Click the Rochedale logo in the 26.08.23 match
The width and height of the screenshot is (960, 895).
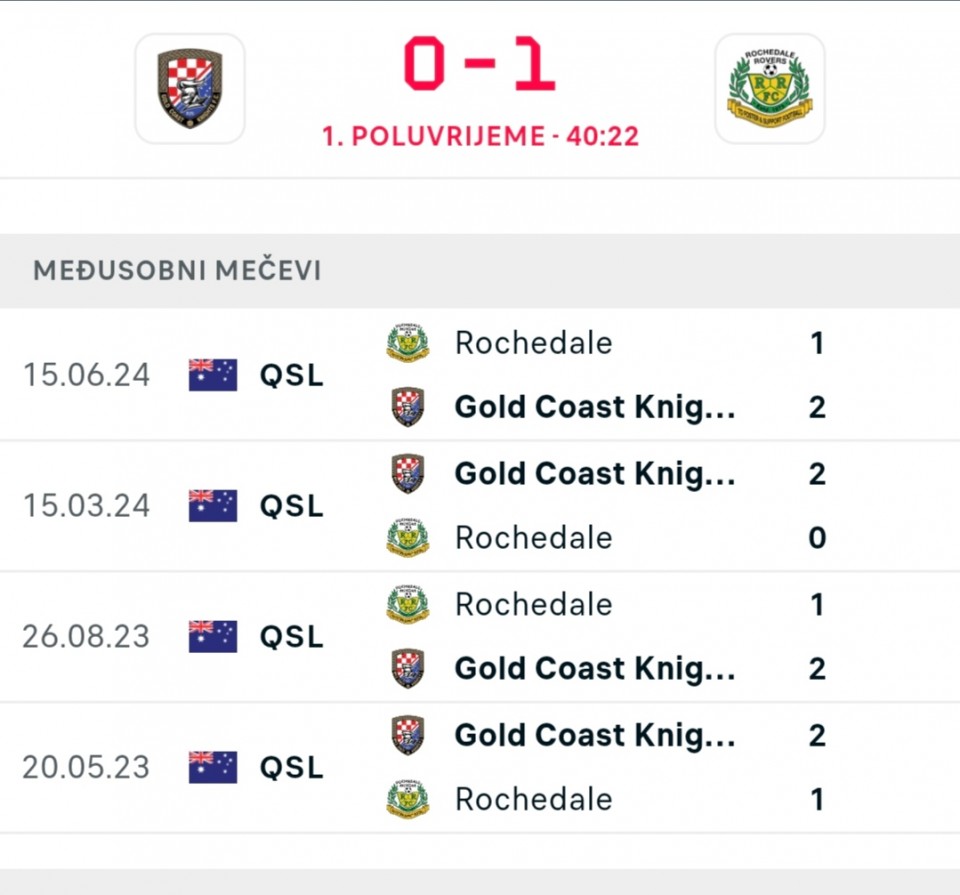(x=408, y=604)
